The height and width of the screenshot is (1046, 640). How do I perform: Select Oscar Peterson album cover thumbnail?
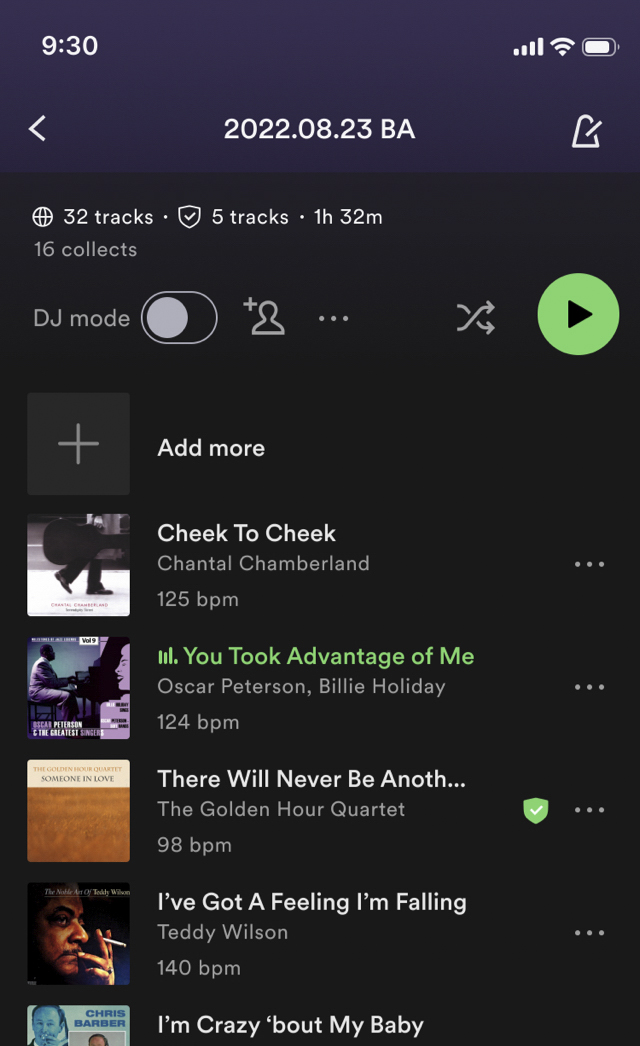point(79,688)
